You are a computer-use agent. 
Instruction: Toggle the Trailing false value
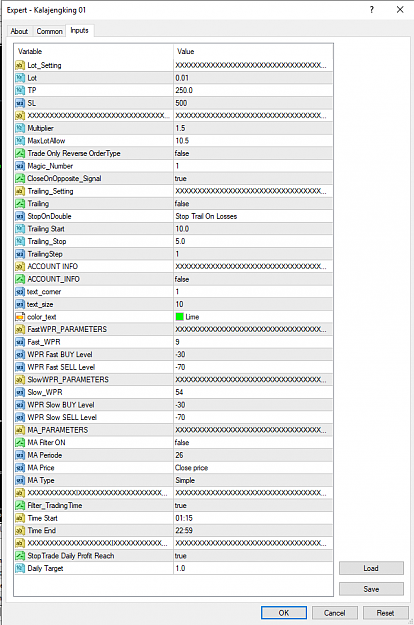(x=253, y=204)
